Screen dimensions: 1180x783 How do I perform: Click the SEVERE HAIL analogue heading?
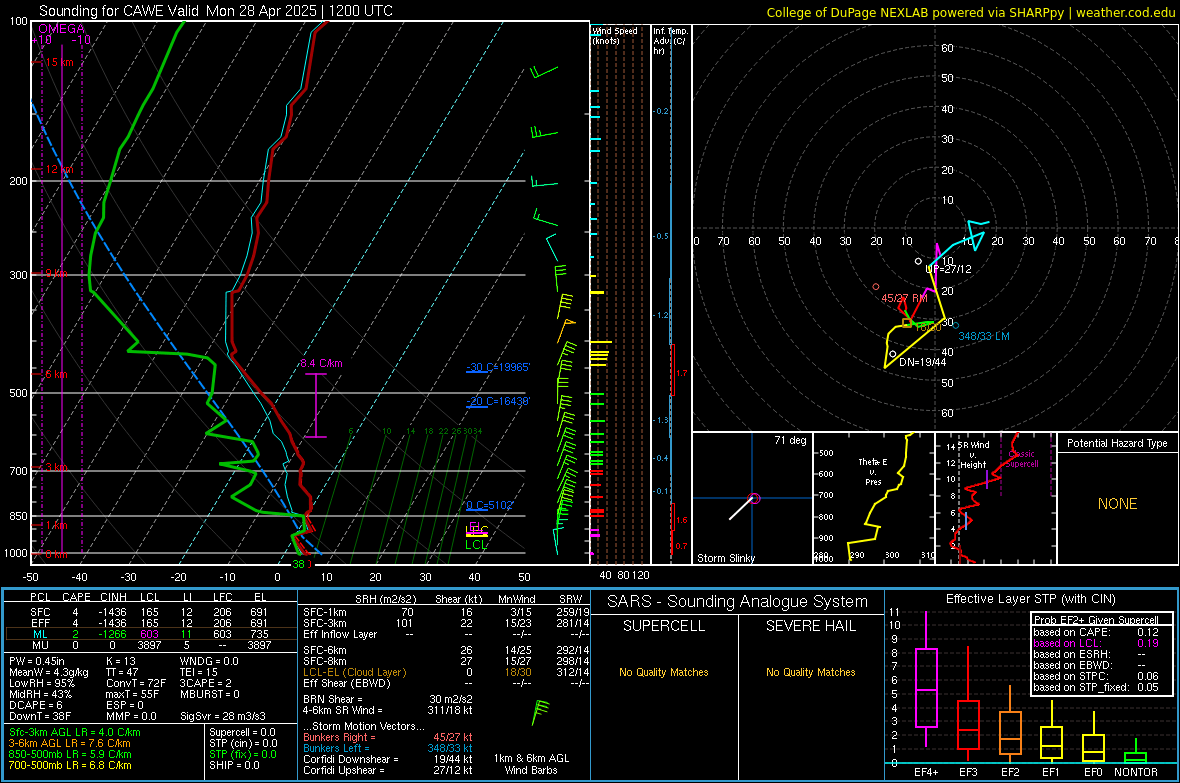coord(810,626)
